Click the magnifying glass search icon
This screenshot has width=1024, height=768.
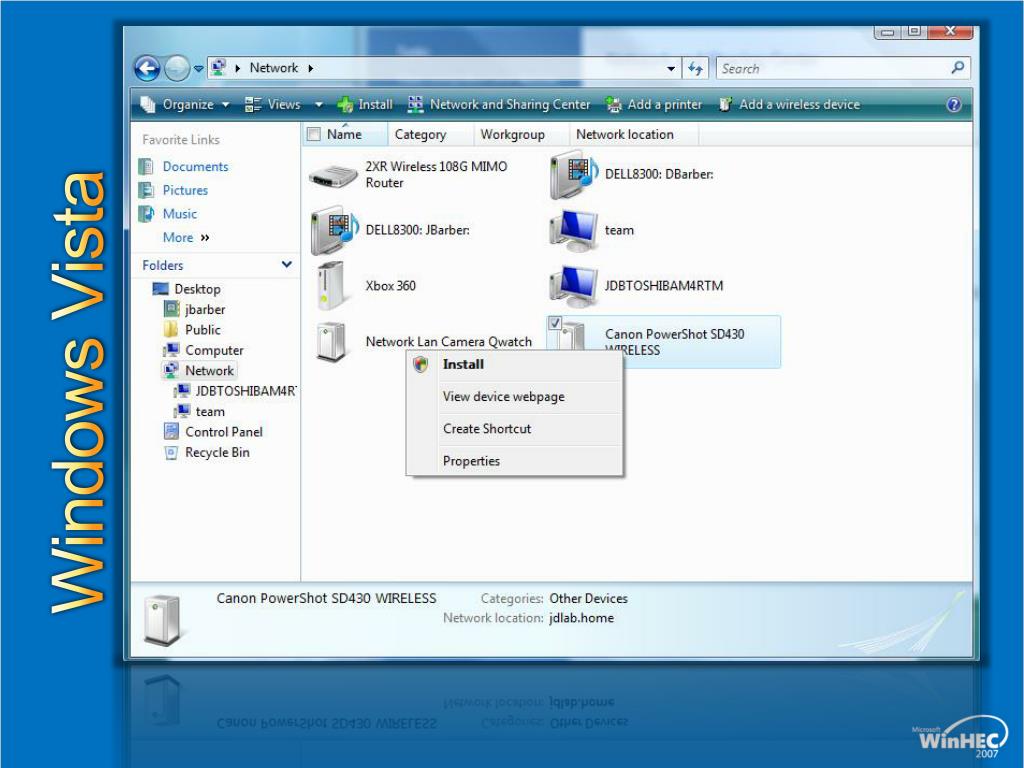pos(957,68)
